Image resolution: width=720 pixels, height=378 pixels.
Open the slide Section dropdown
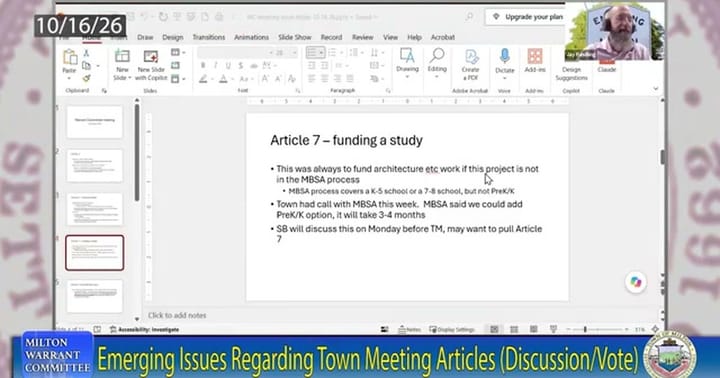(178, 79)
